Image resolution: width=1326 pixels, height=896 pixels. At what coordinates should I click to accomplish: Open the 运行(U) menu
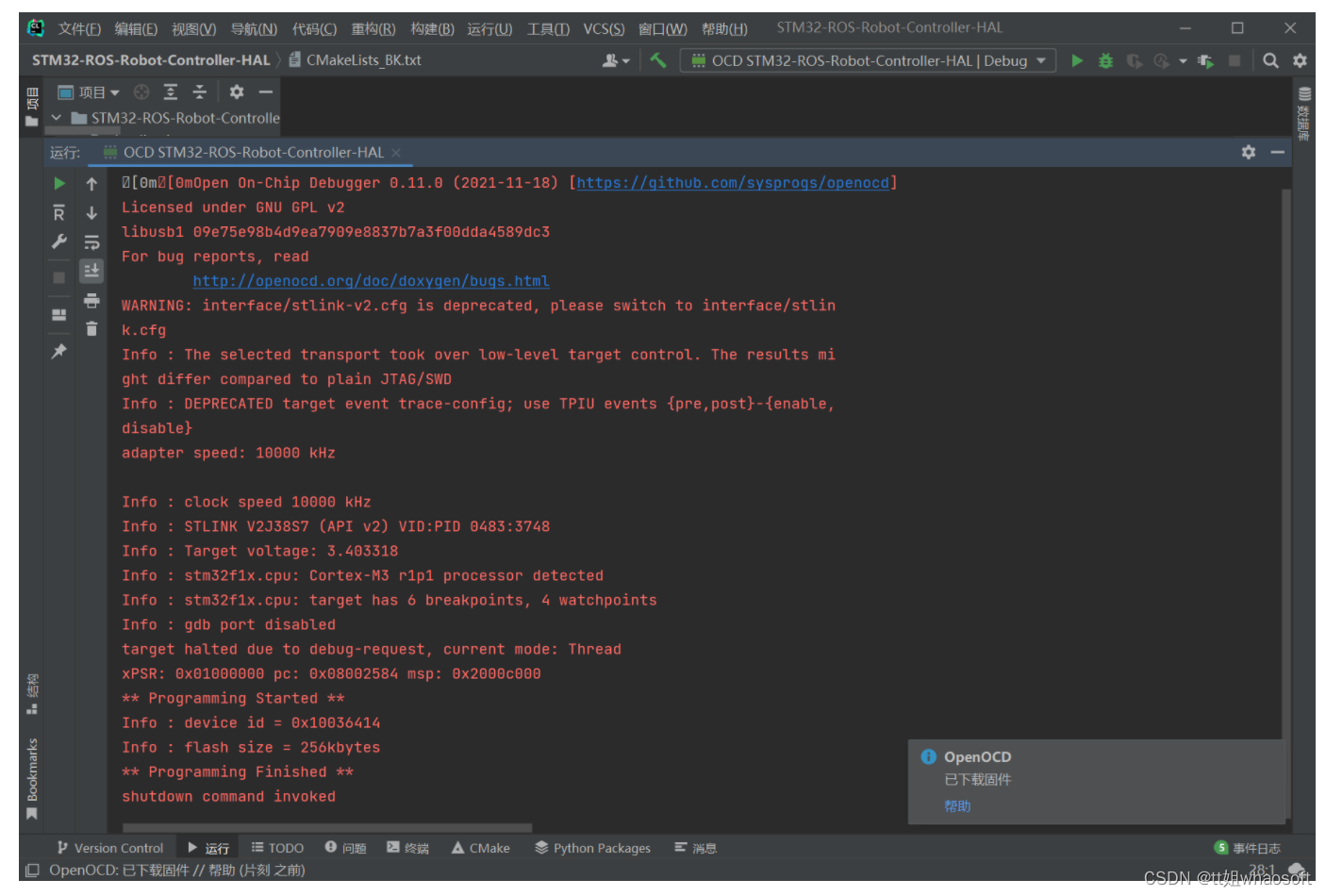[489, 29]
